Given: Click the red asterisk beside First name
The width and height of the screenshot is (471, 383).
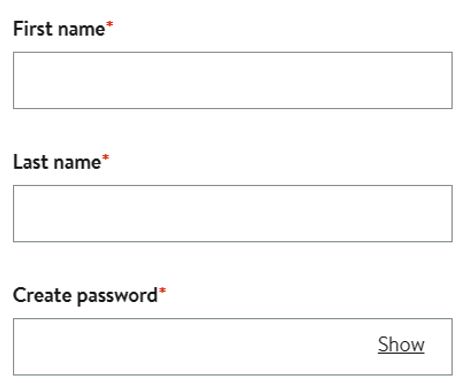Looking at the screenshot, I should (x=110, y=25).
